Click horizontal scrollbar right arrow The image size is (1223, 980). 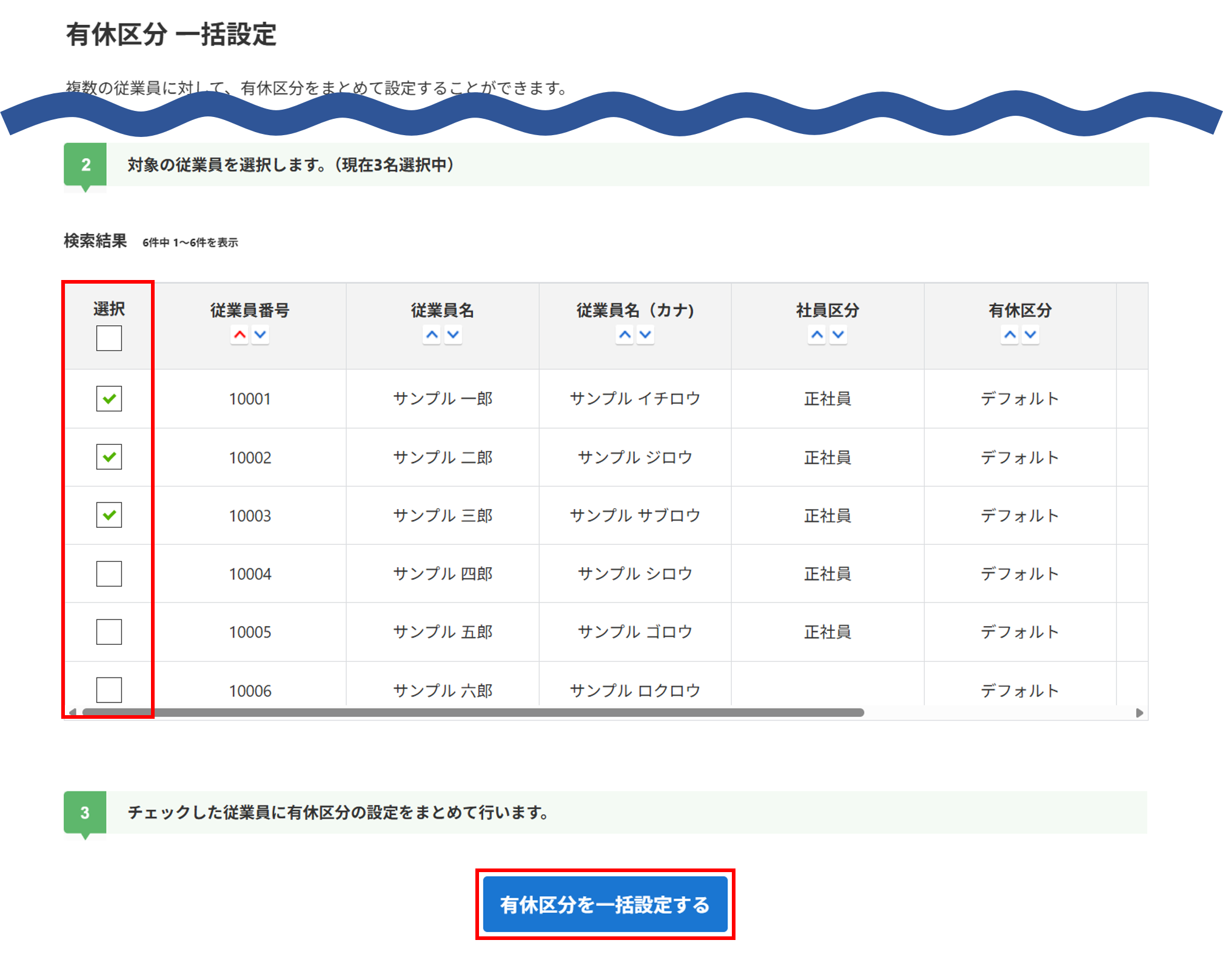pos(1139,713)
